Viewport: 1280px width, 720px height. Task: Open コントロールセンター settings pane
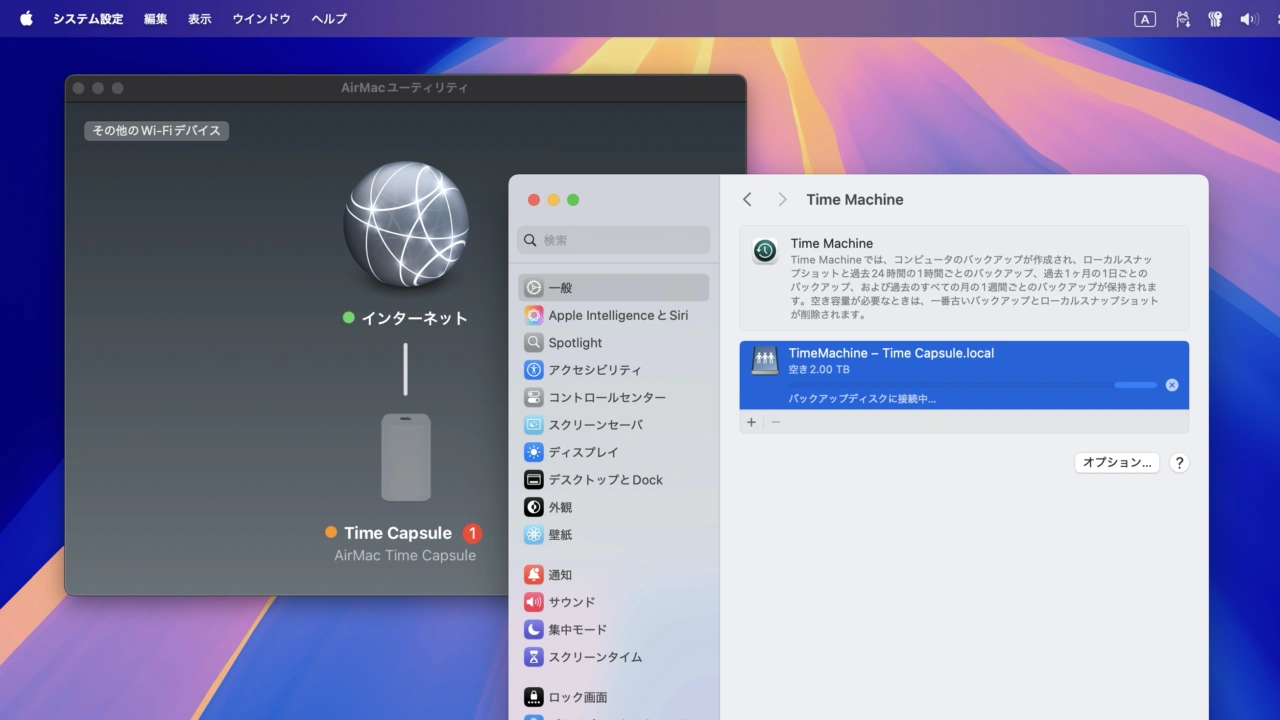click(606, 397)
